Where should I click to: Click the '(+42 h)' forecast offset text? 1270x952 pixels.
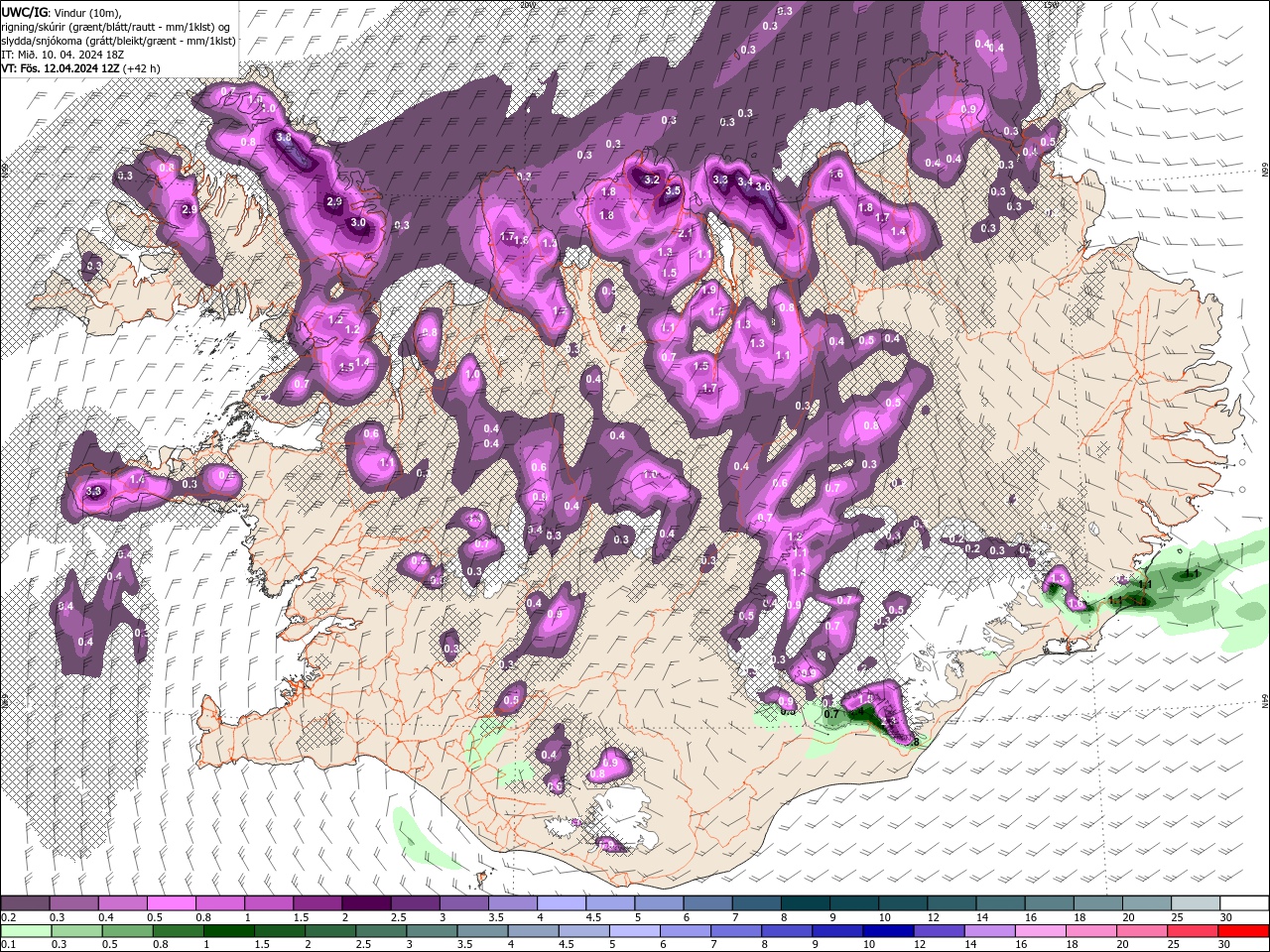142,68
